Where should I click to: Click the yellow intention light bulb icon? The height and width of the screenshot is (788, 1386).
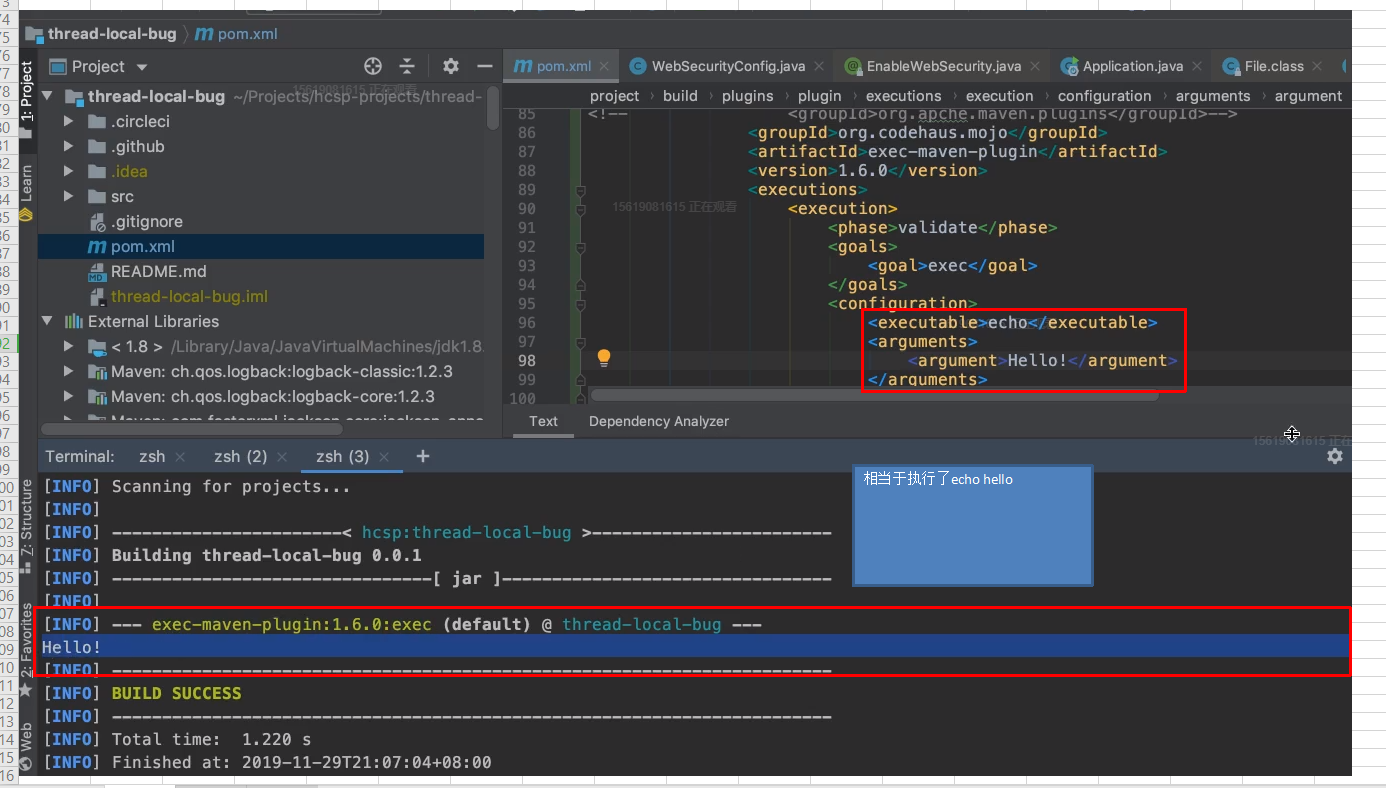point(604,357)
